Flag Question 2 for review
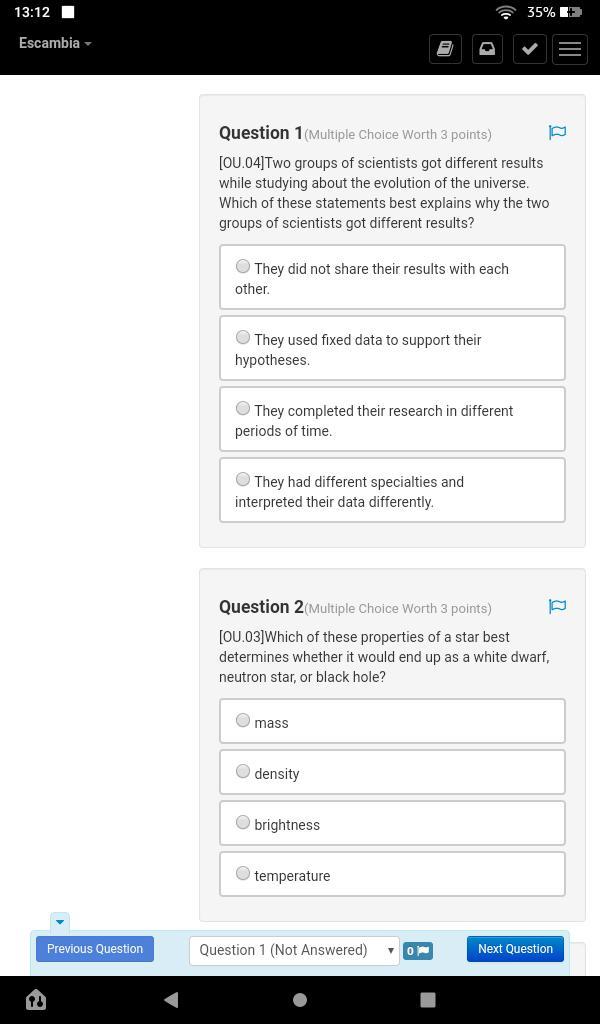The width and height of the screenshot is (600, 1024). click(557, 607)
